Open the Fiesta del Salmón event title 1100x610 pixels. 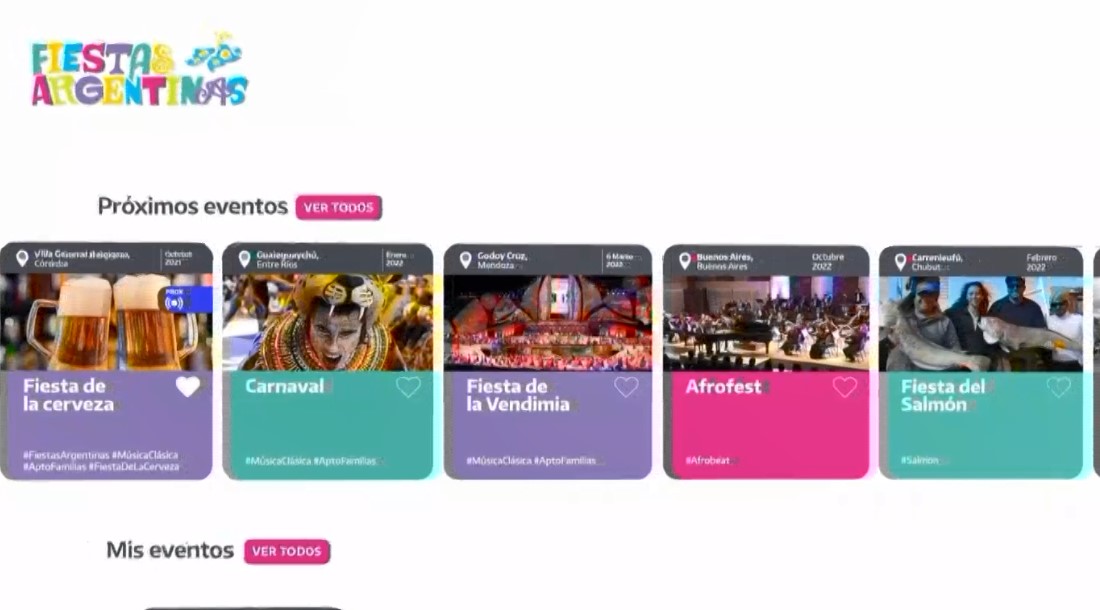point(943,395)
